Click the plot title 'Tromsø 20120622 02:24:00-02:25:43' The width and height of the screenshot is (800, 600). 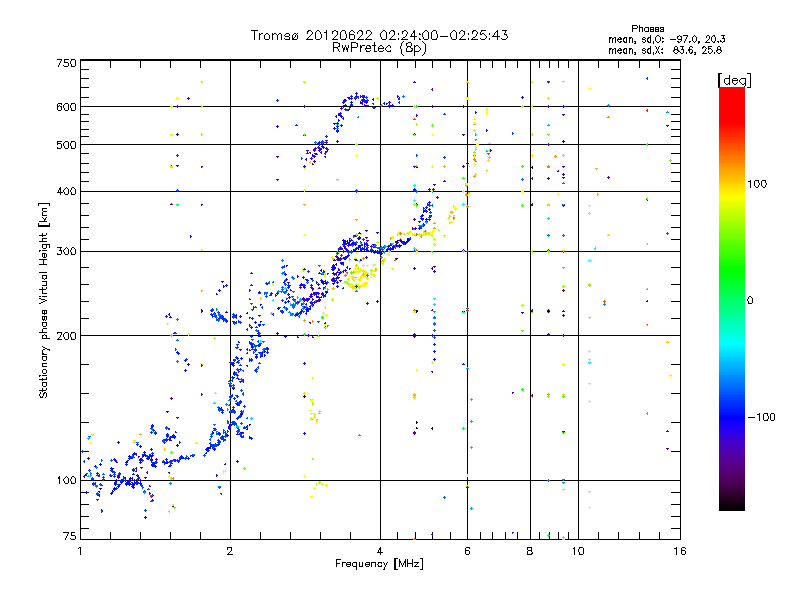(379, 35)
